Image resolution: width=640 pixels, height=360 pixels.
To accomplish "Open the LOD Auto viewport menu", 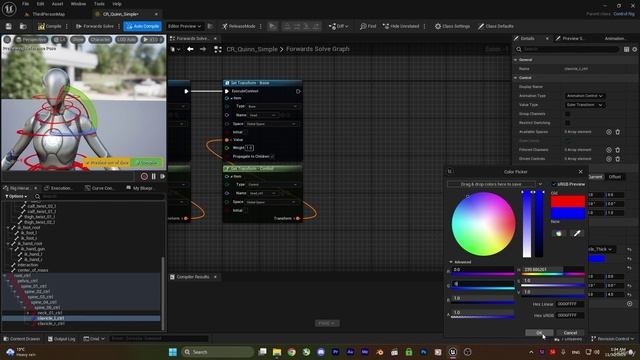I will point(127,40).
